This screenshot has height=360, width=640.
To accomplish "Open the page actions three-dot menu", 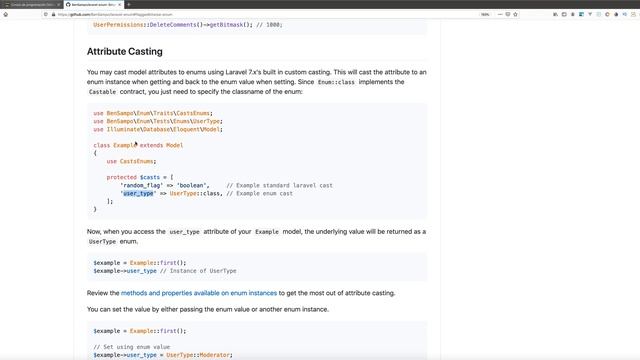I will click(500, 14).
